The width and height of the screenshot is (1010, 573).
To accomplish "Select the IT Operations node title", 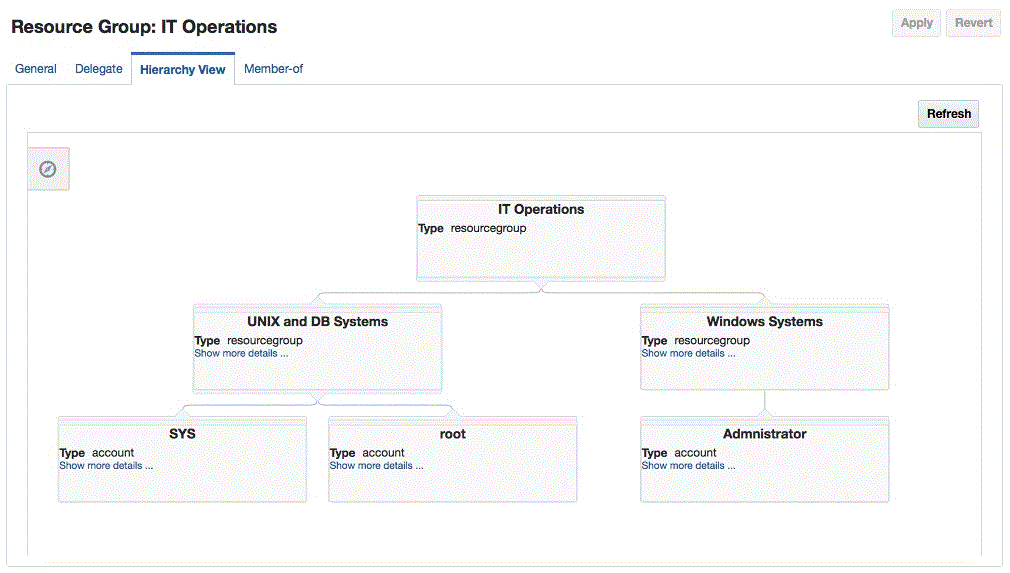I will click(x=541, y=209).
